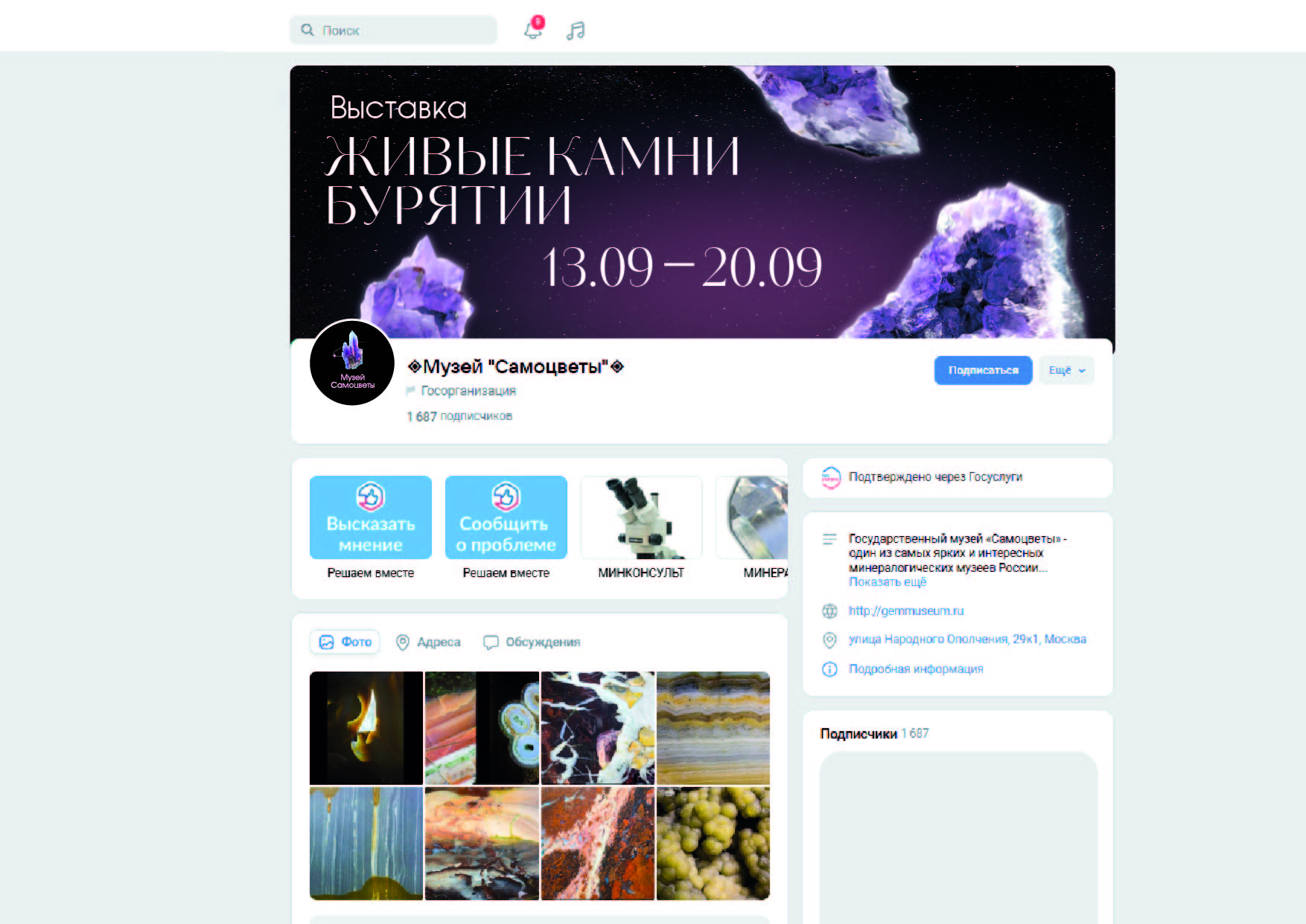This screenshot has width=1306, height=924.
Task: Click in the Поиск search field
Action: 393,30
